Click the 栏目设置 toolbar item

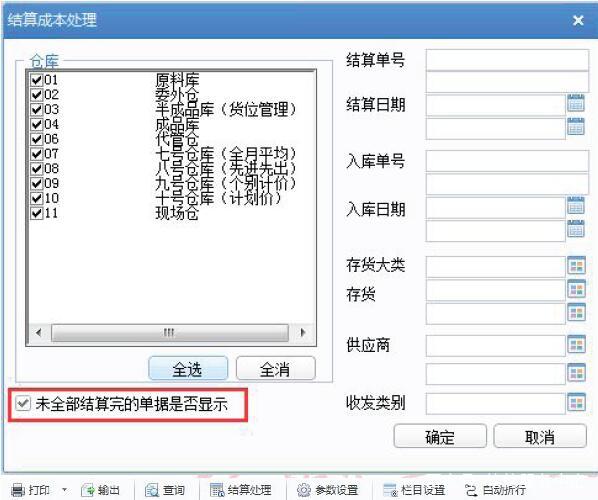[x=414, y=490]
